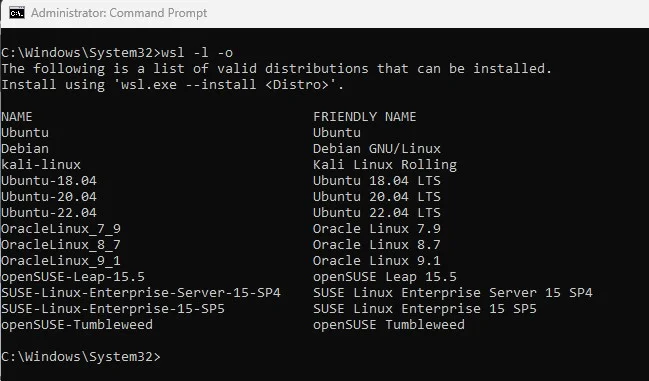
Task: Click the Command Prompt icon in title bar
Action: click(17, 13)
